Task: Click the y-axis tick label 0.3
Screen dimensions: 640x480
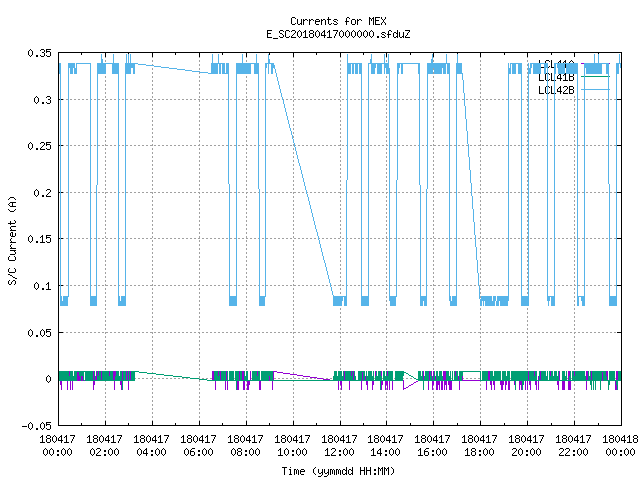Action: [42, 100]
